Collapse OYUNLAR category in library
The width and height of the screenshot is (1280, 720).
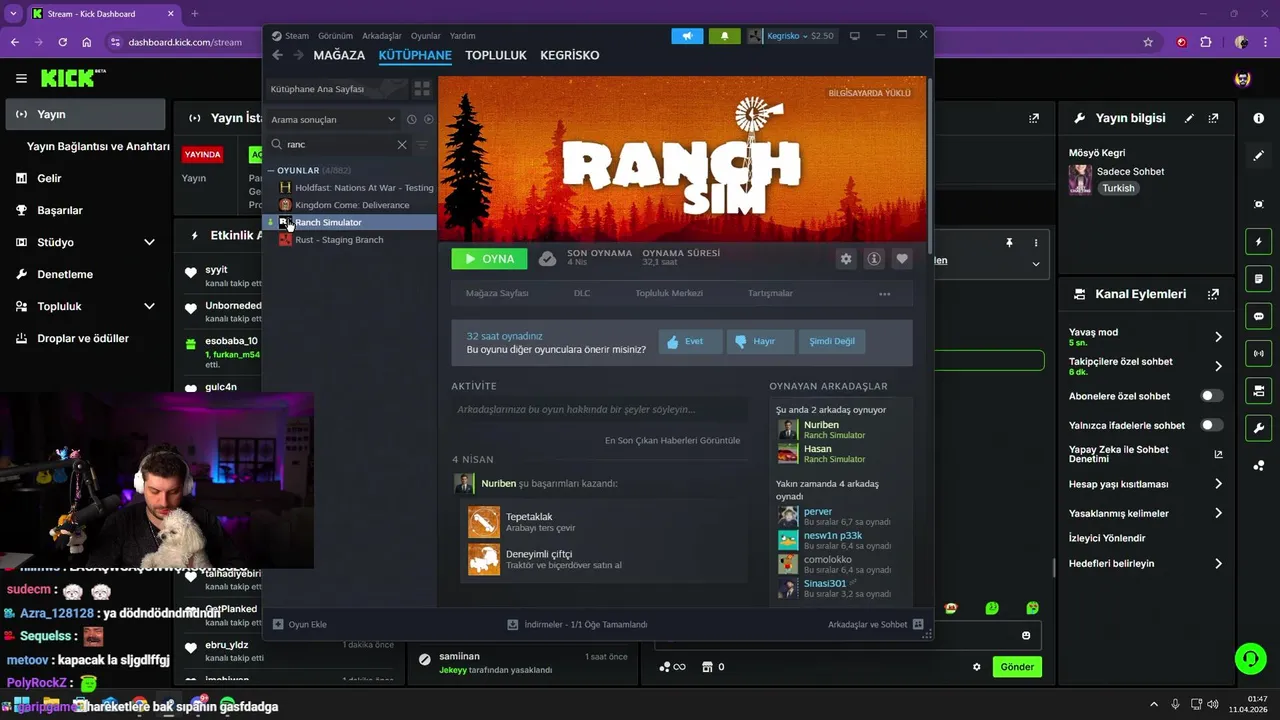[x=270, y=171]
